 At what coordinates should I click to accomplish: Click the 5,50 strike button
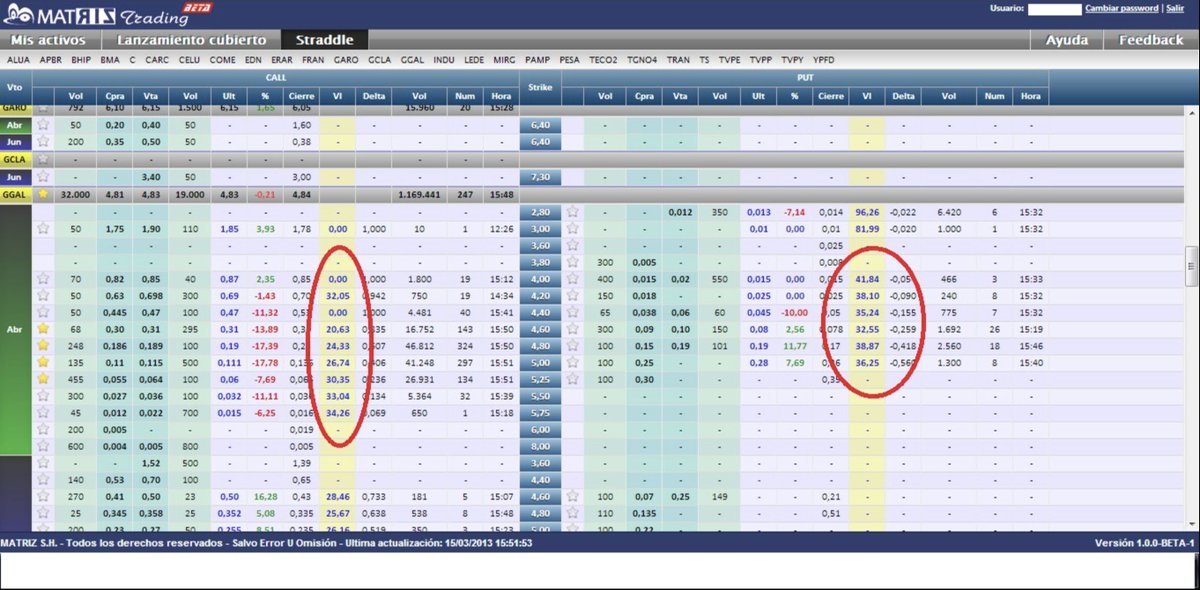click(540, 396)
